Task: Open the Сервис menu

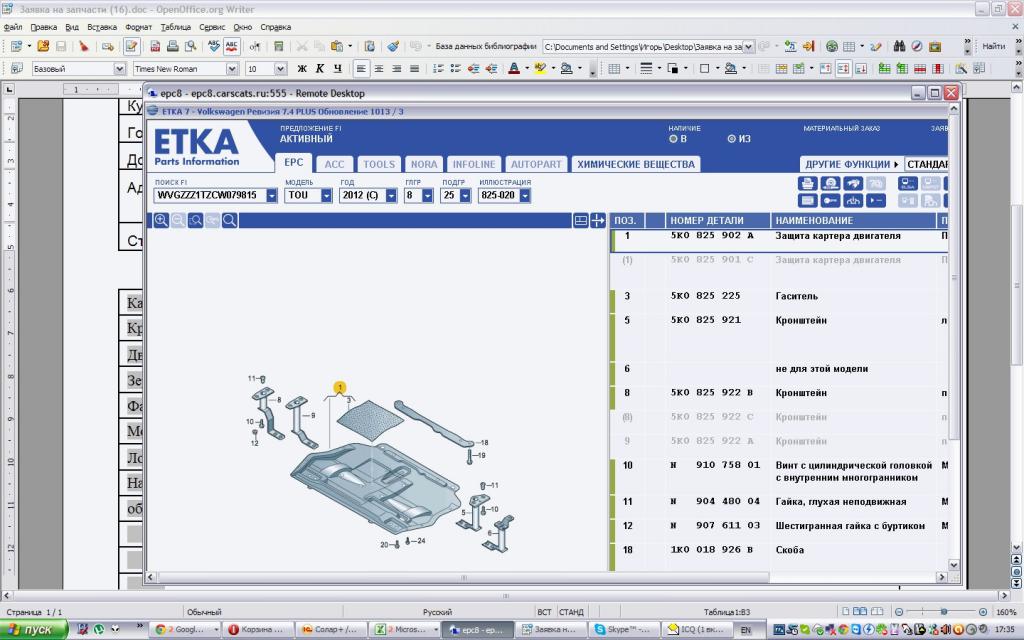Action: pos(212,27)
